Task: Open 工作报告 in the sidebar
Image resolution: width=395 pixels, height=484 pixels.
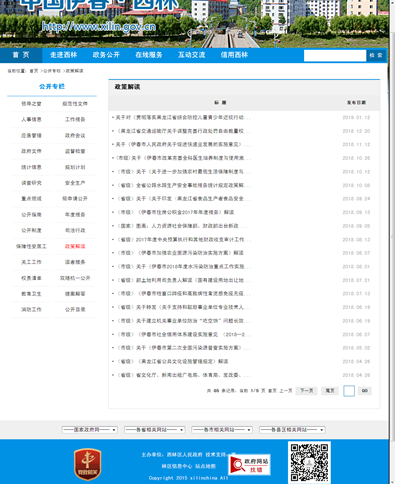Action: point(75,119)
